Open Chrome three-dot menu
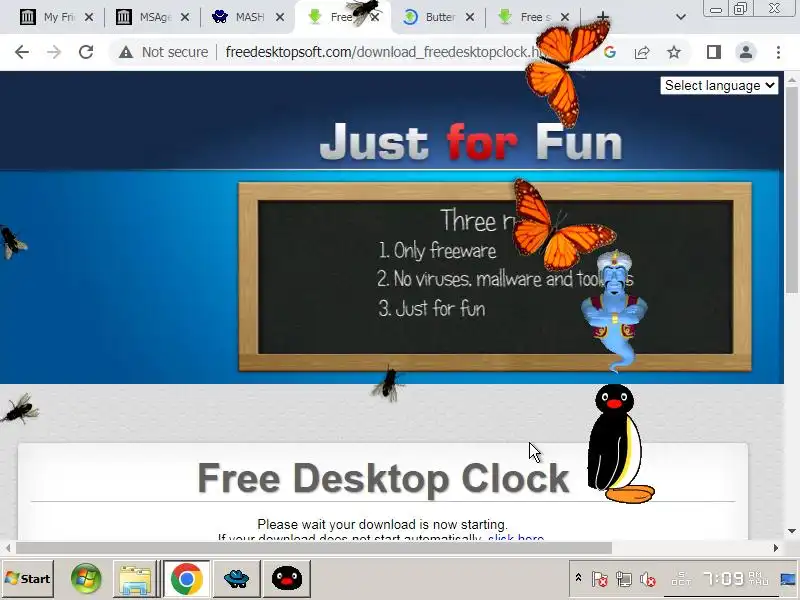Viewport: 800px width, 600px height. [778, 52]
